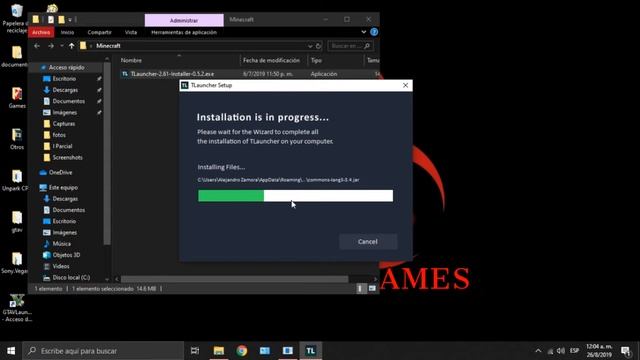Open Videos under Este equipo
Image resolution: width=640 pixels, height=360 pixels.
[61, 266]
